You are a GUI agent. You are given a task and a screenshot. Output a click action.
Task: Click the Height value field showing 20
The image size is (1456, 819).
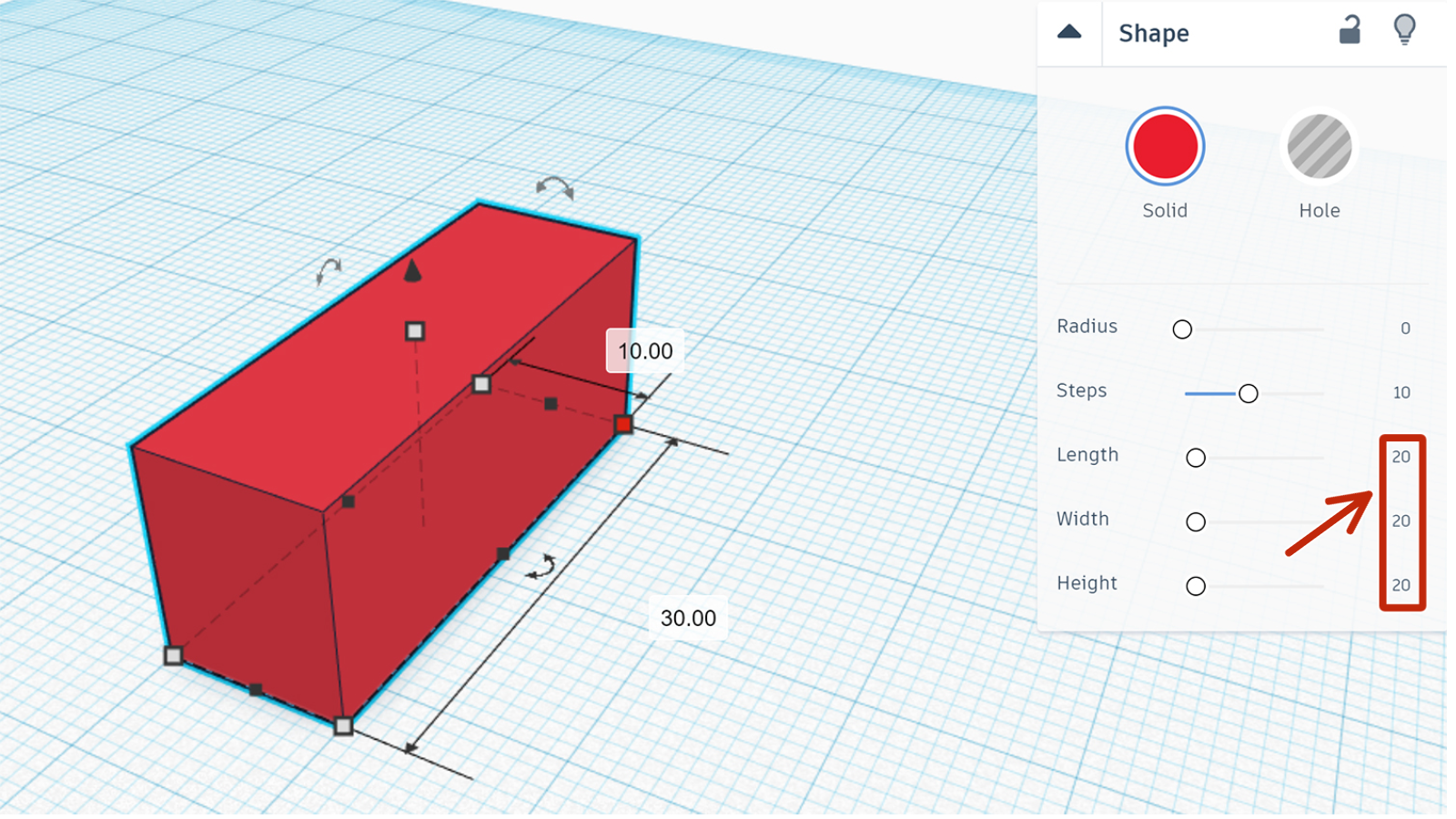(x=1400, y=585)
